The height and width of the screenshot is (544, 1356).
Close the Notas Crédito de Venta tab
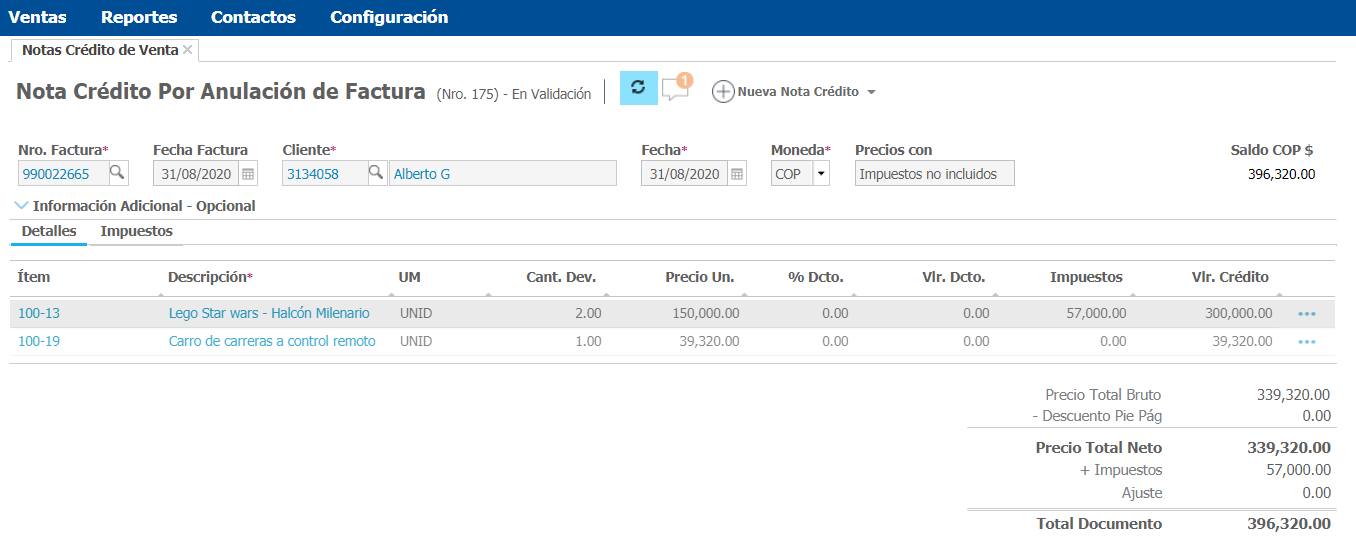[188, 49]
